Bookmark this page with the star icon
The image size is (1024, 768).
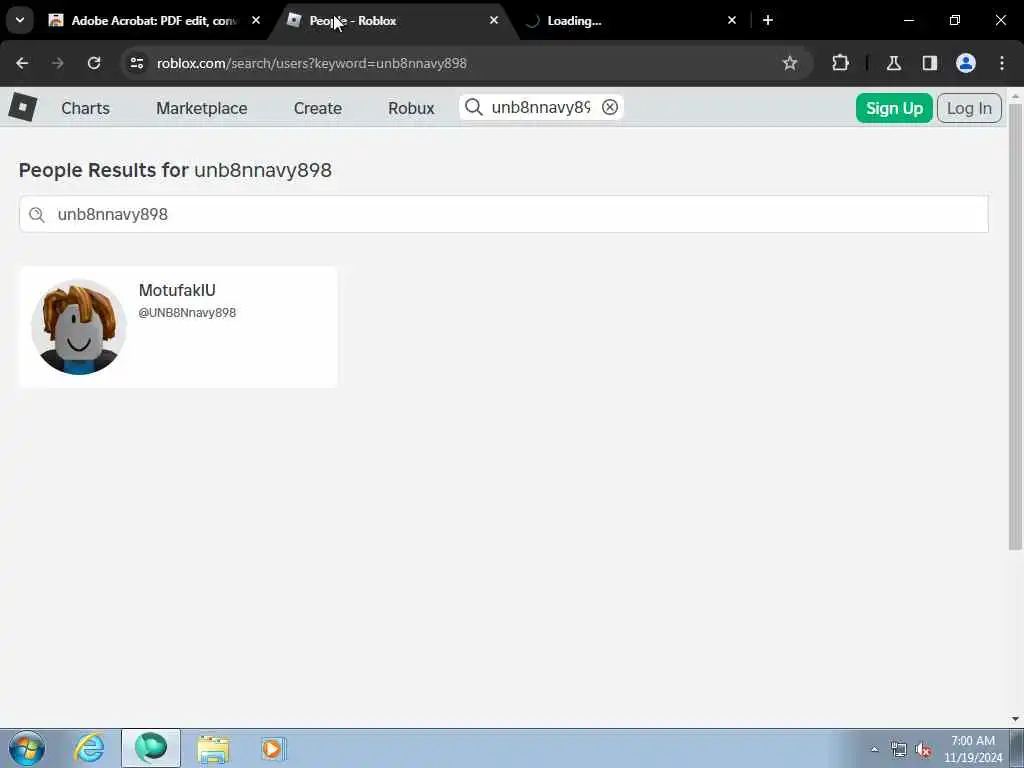(x=790, y=63)
